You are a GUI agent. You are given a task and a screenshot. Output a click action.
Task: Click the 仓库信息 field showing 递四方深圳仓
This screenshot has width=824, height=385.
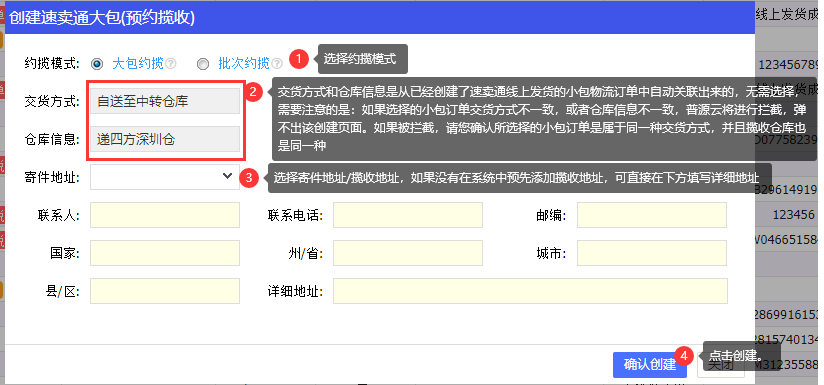[165, 139]
